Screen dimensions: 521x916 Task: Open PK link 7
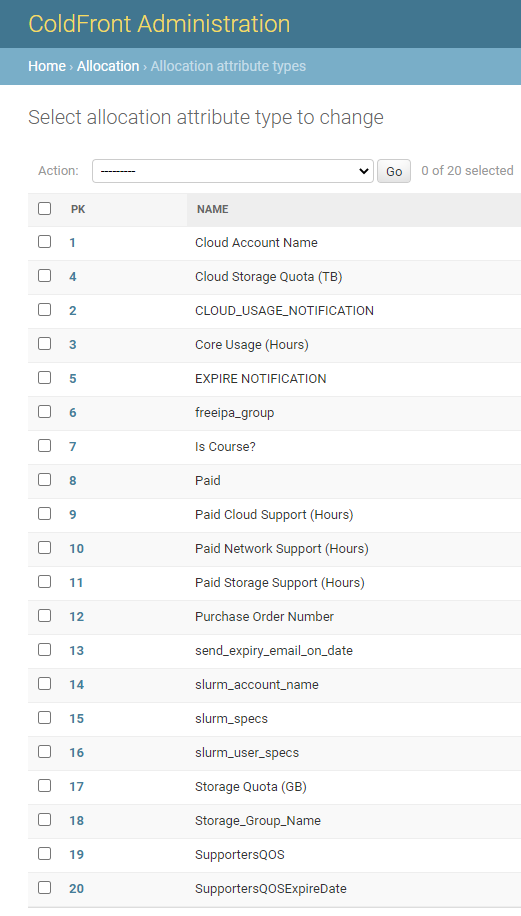[x=72, y=446]
